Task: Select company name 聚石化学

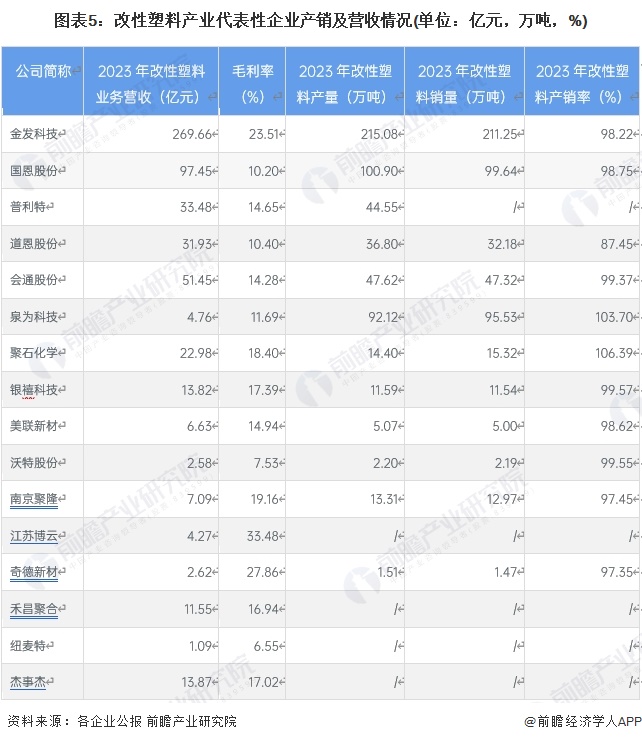Action: click(34, 353)
